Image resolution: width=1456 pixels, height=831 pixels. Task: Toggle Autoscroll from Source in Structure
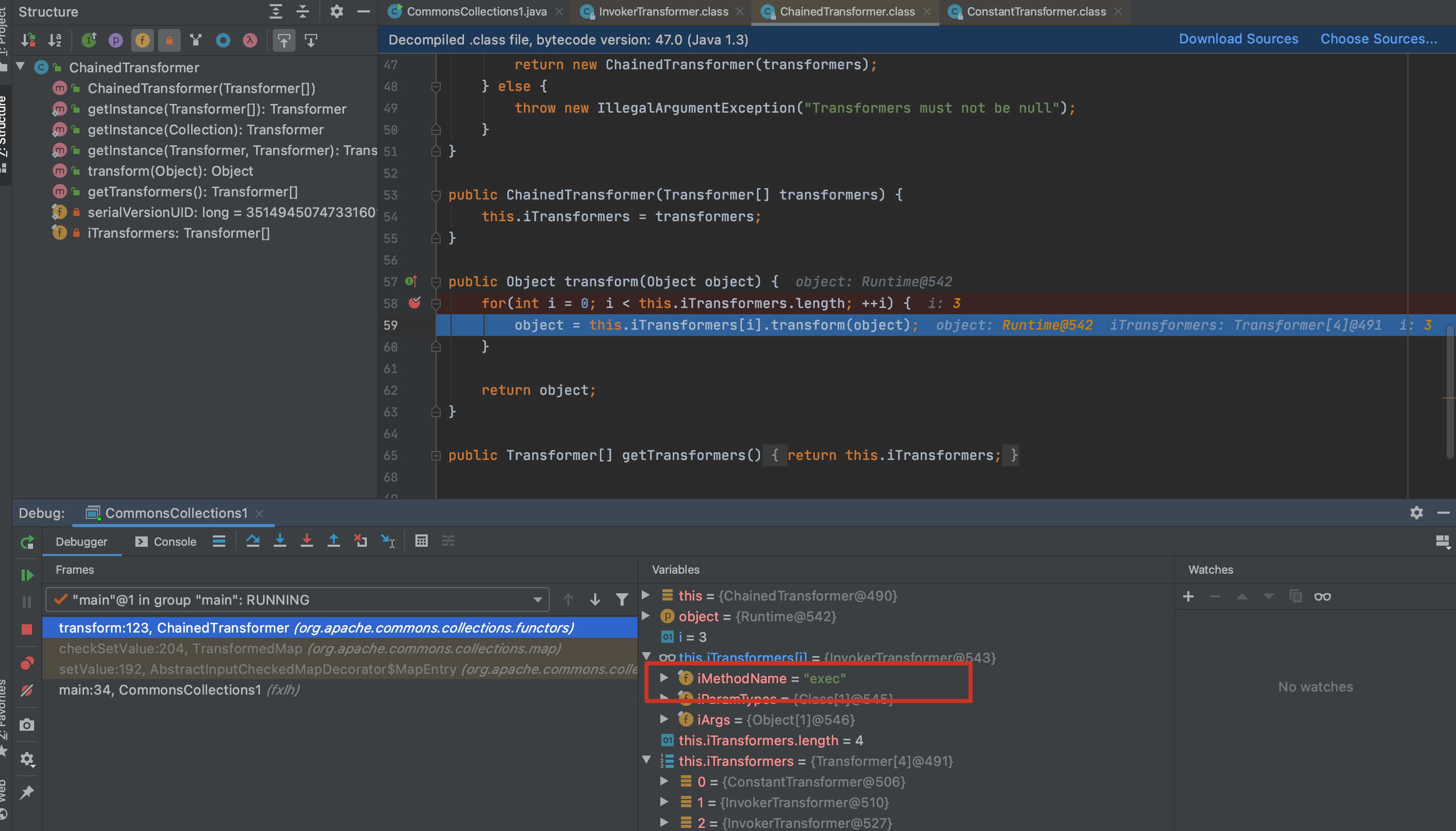click(x=311, y=40)
